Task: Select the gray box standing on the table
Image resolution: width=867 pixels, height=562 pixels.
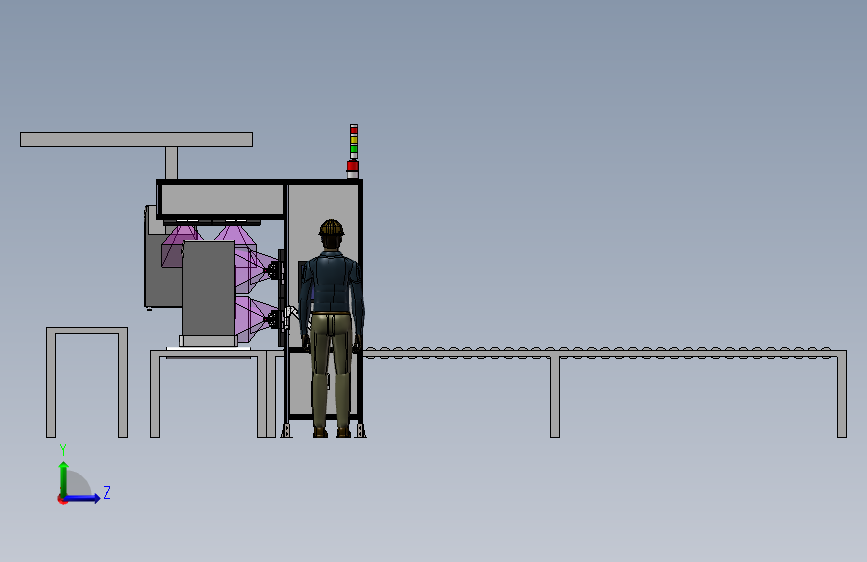Action: coord(208,289)
